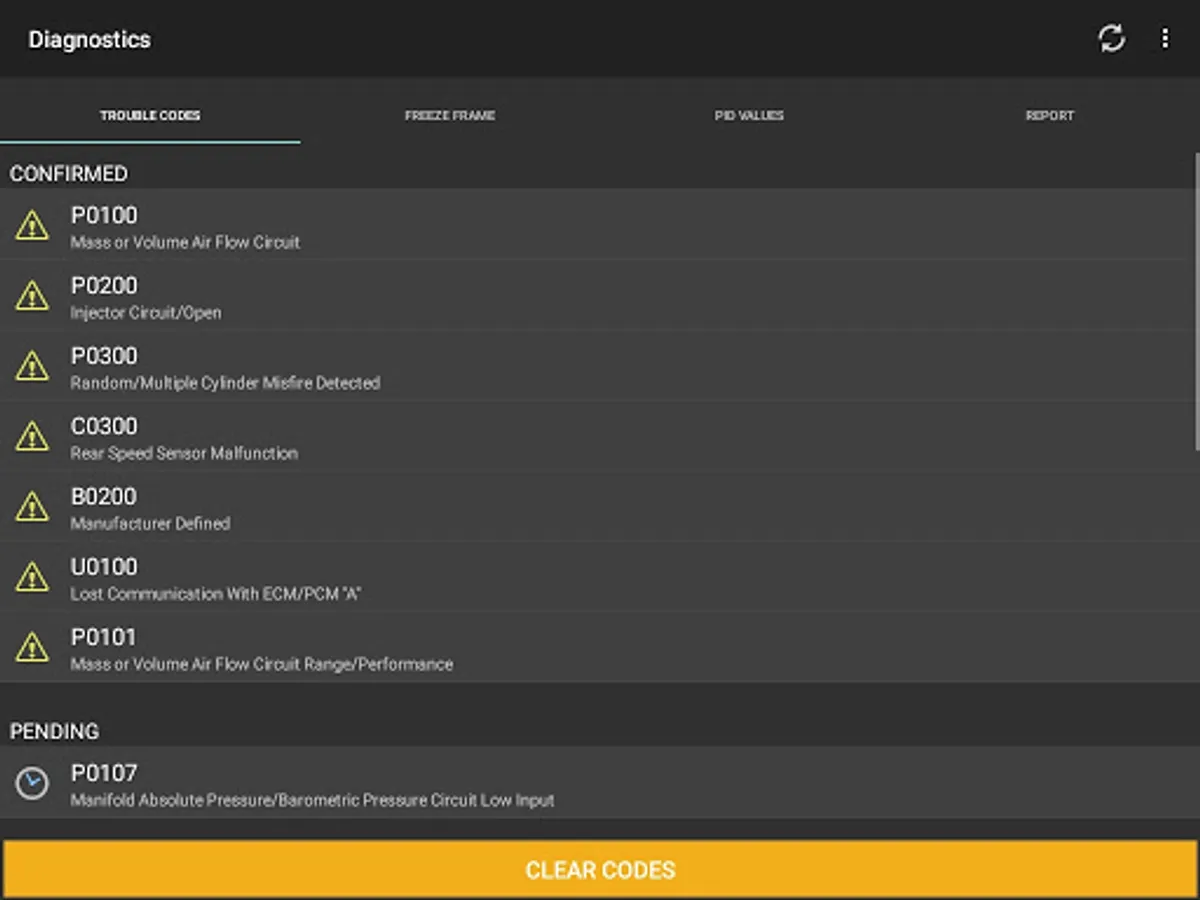Select the Manifold Absolute Pressure pending code

coord(597,783)
